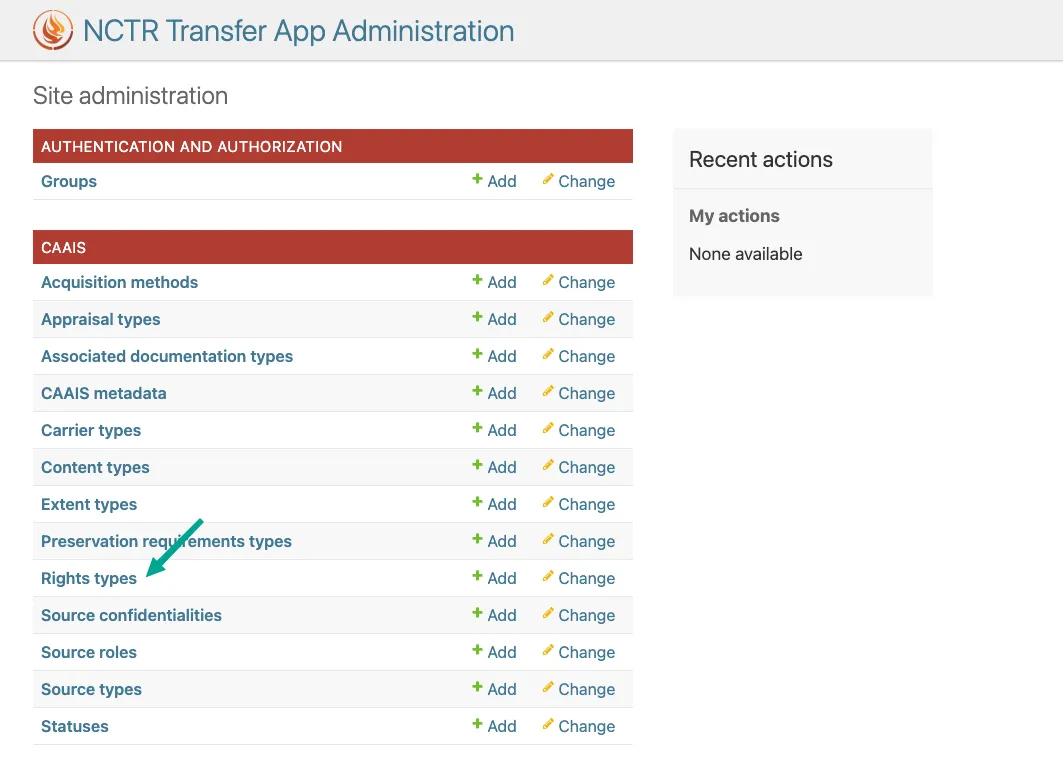Add a Preservation requirements type

click(x=502, y=541)
